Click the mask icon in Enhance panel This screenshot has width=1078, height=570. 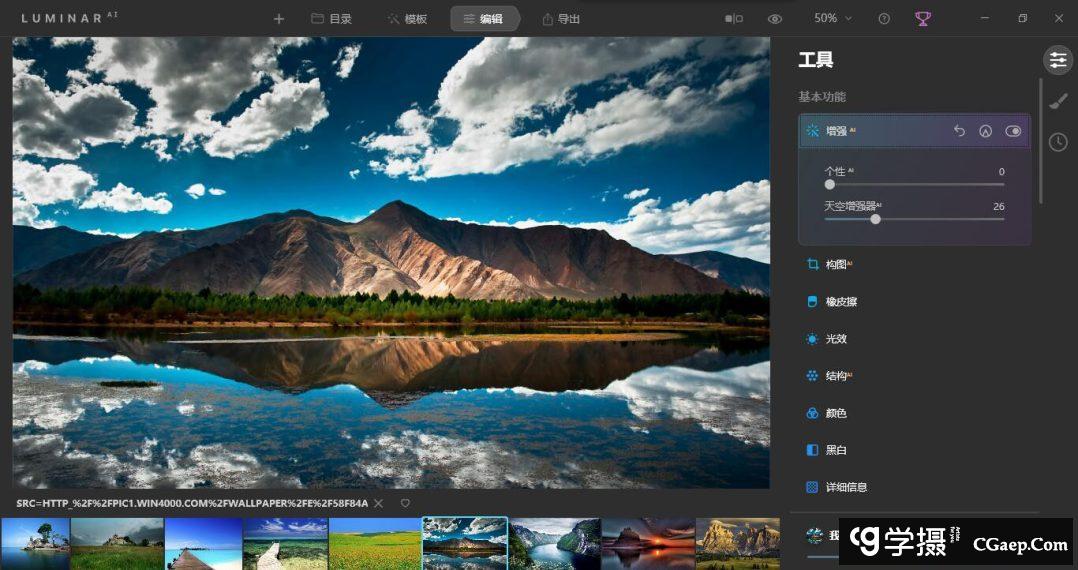point(985,131)
